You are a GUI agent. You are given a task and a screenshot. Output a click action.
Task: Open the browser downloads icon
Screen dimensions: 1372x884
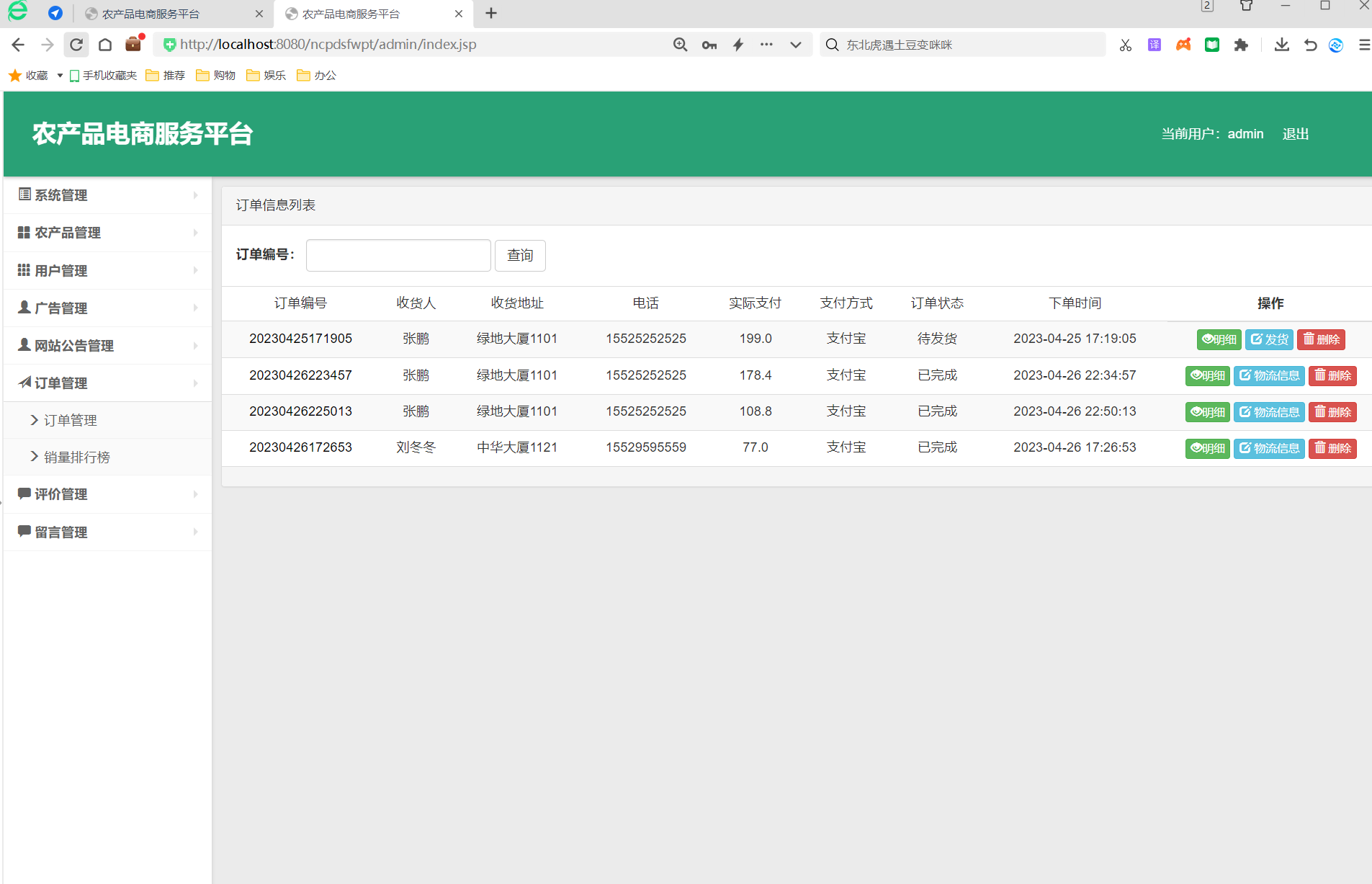point(1281,45)
